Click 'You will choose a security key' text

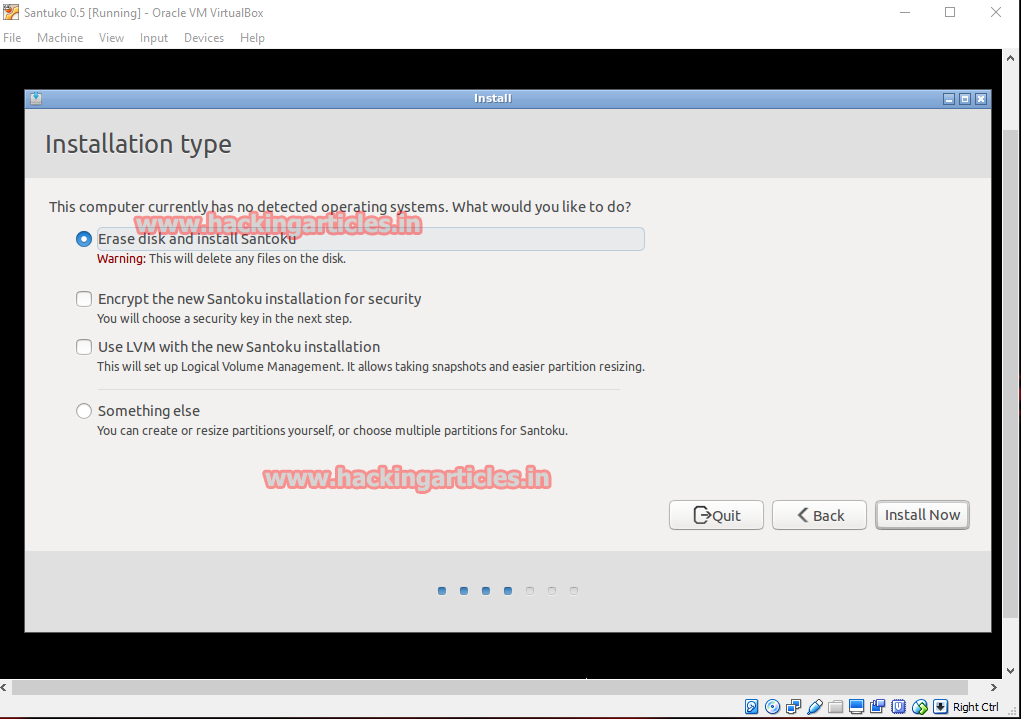coord(224,318)
